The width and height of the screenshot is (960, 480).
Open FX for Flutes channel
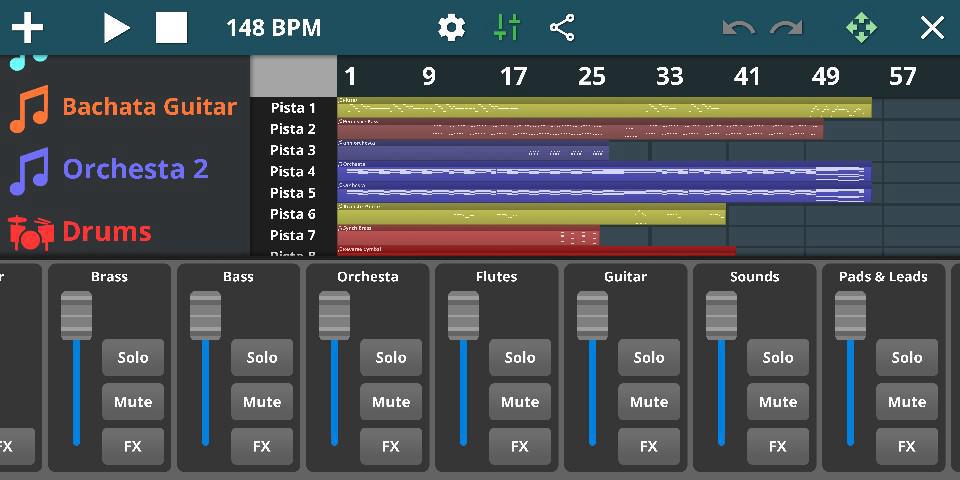[x=520, y=447]
